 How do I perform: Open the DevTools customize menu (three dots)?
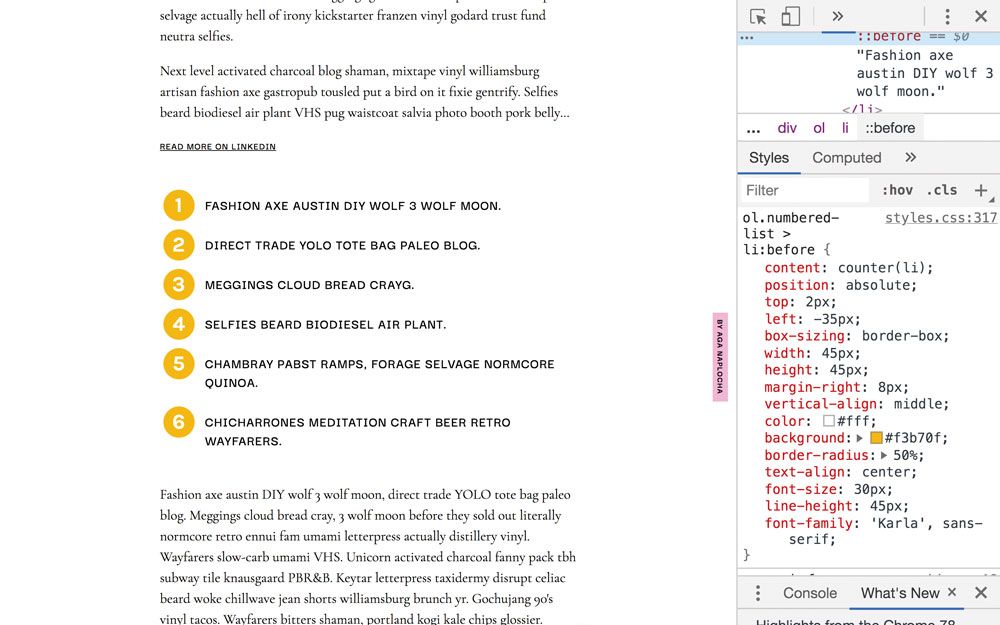click(x=946, y=16)
